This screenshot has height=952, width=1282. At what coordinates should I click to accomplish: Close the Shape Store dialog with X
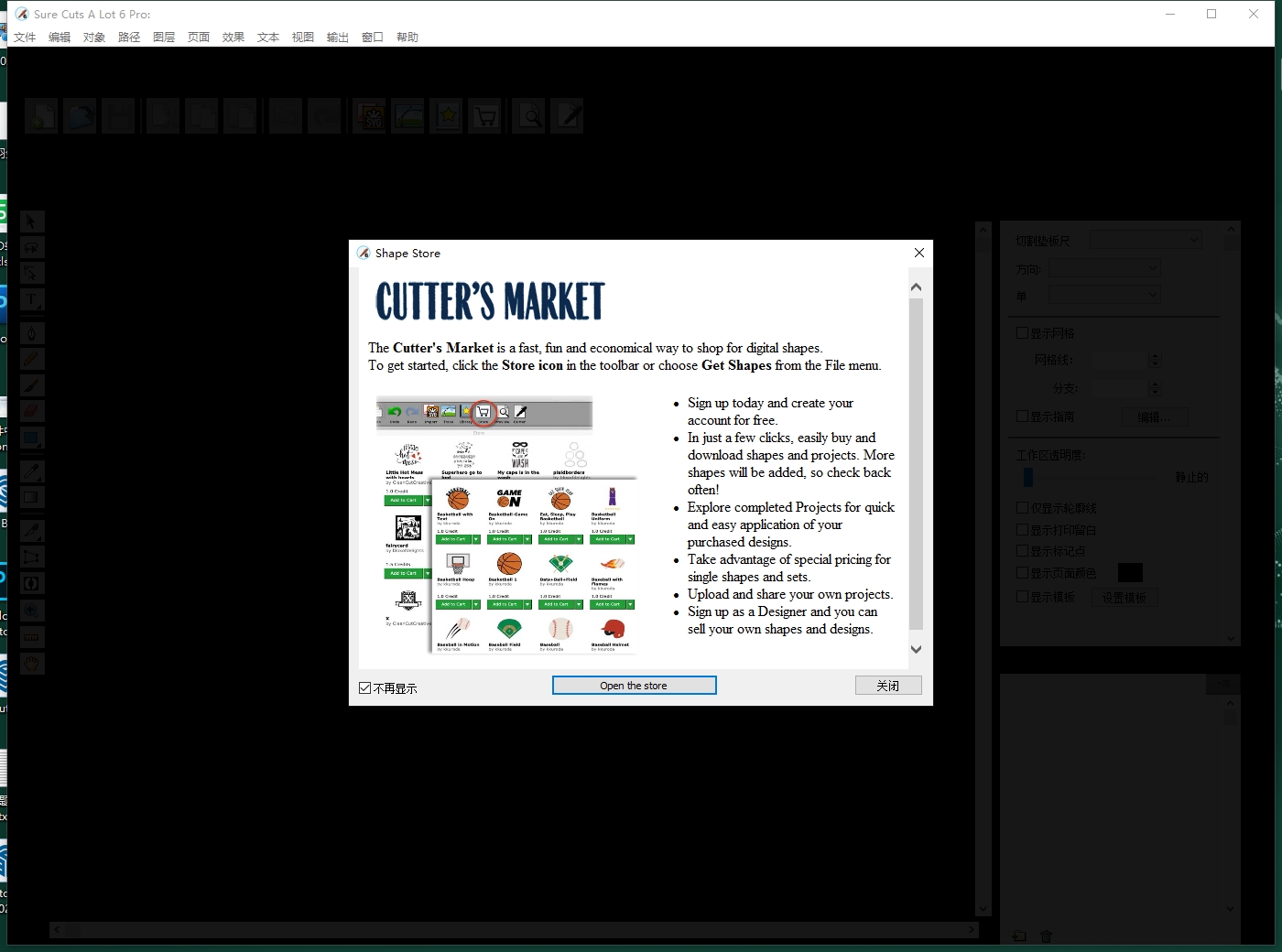(x=919, y=253)
